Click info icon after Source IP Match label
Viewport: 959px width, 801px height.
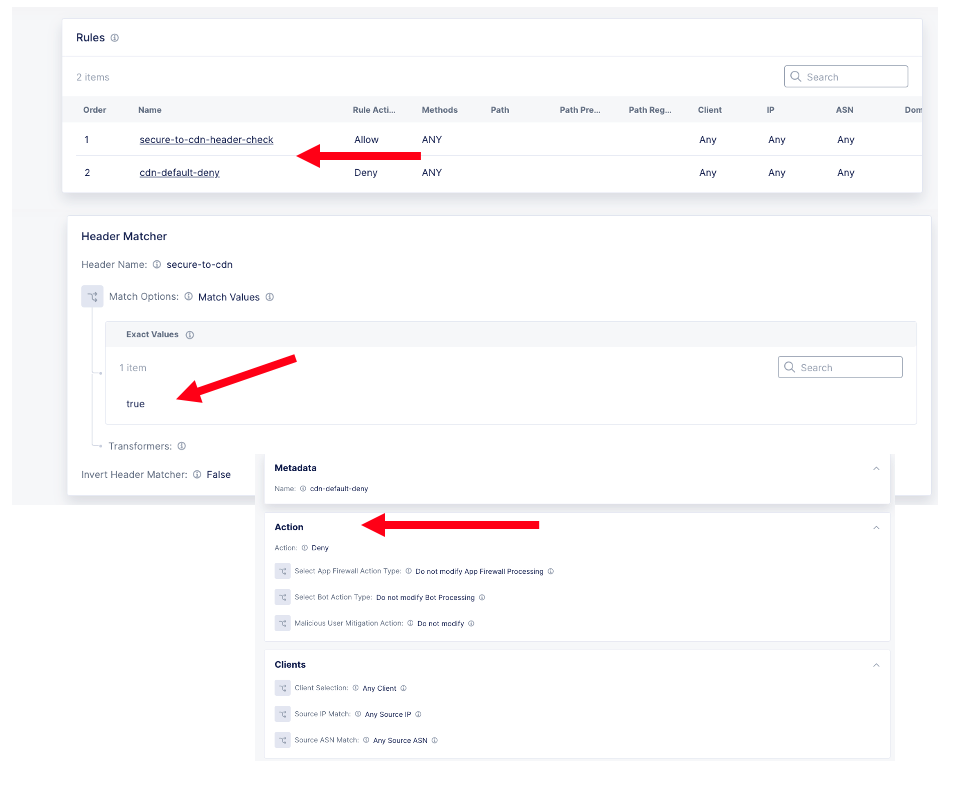click(x=358, y=714)
